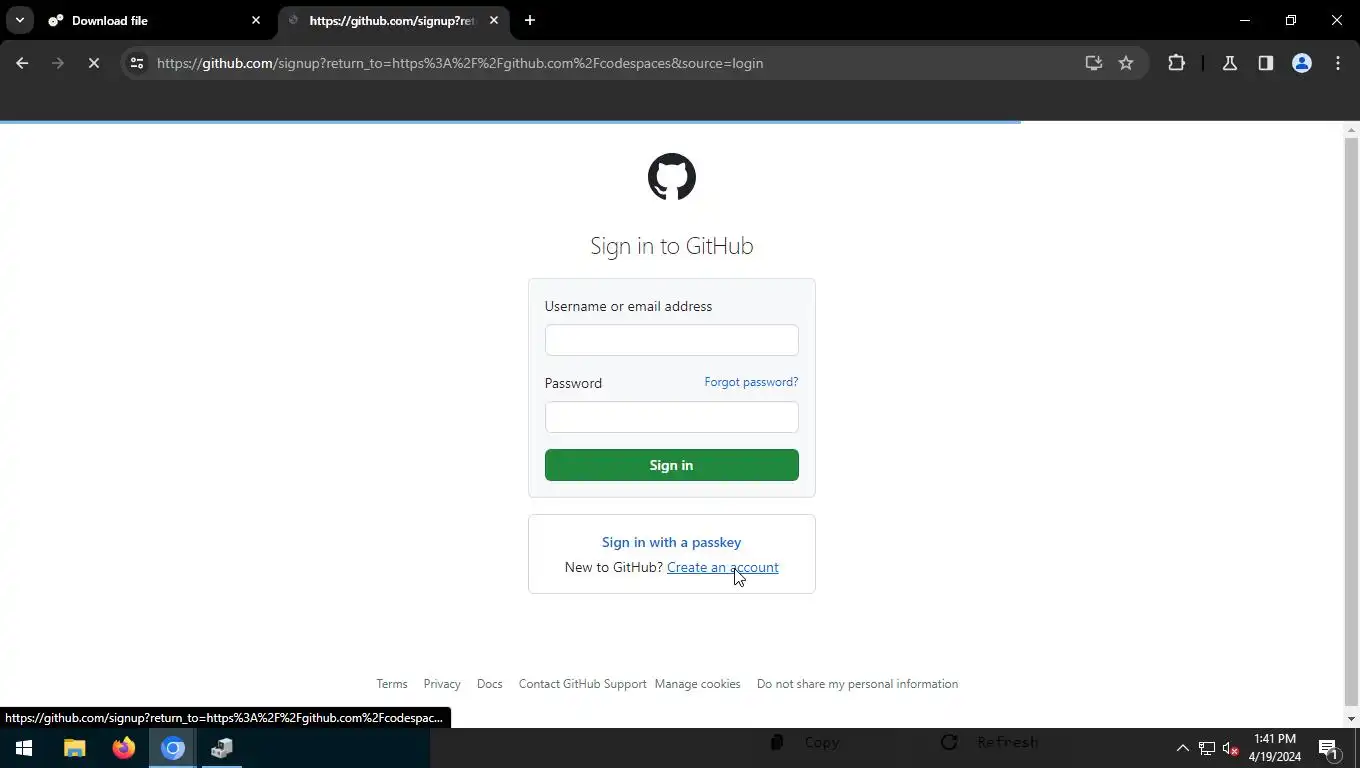Open Chrome's three-dot menu

1338,63
